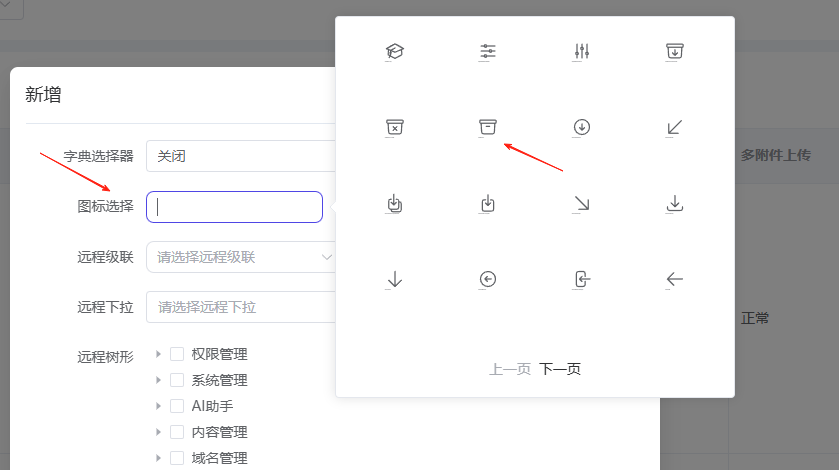Pick the left arrow entering rectangle icon
839x470 pixels.
582,279
